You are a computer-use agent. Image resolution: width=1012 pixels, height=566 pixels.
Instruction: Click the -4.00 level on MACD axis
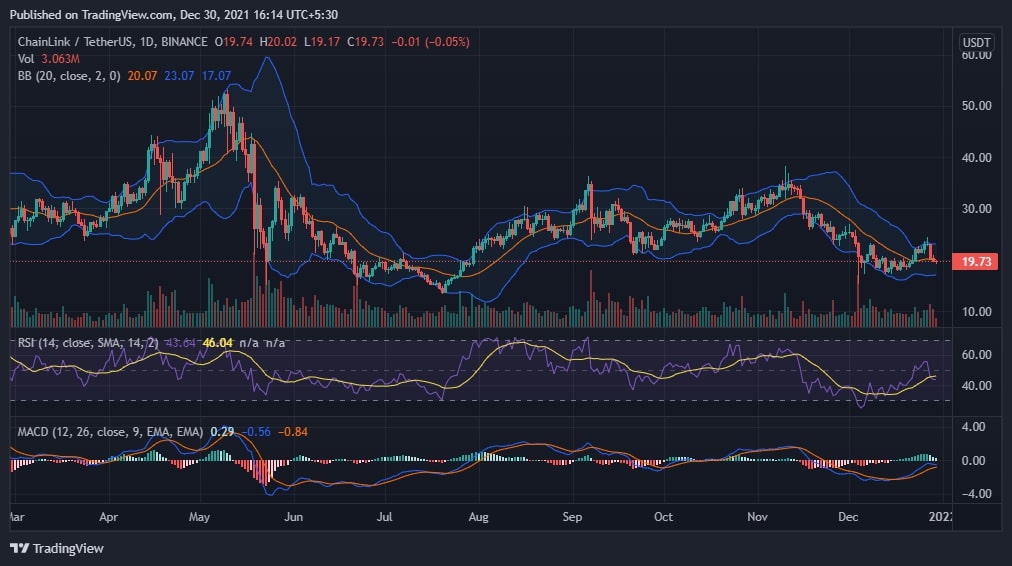point(975,494)
